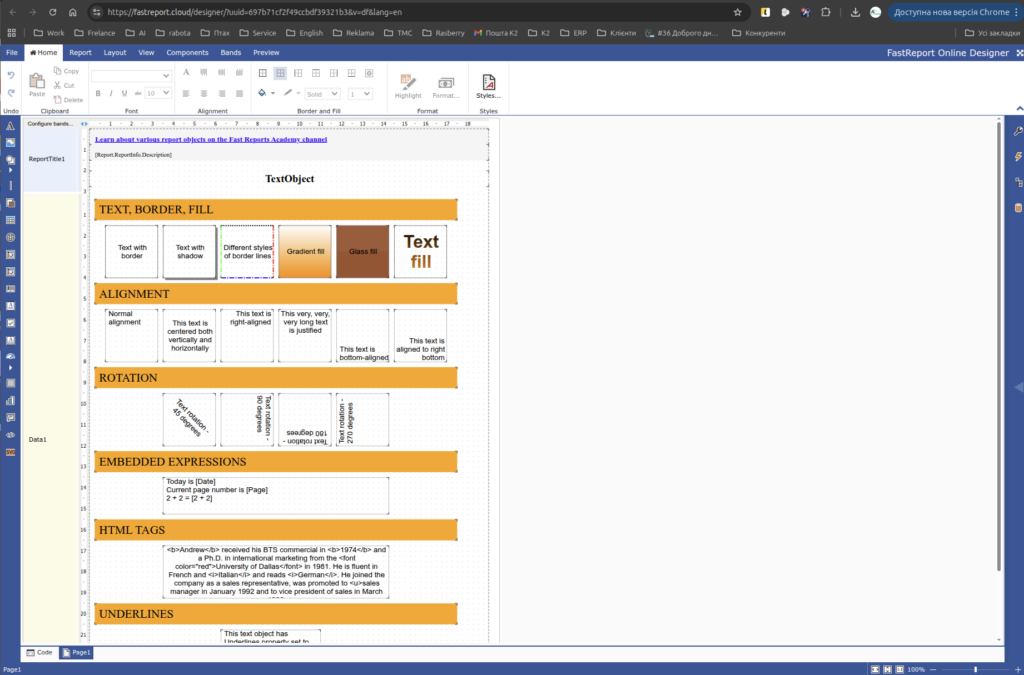Select the CheckBox object in left toolbar
Image resolution: width=1024 pixels, height=675 pixels.
tap(11, 323)
